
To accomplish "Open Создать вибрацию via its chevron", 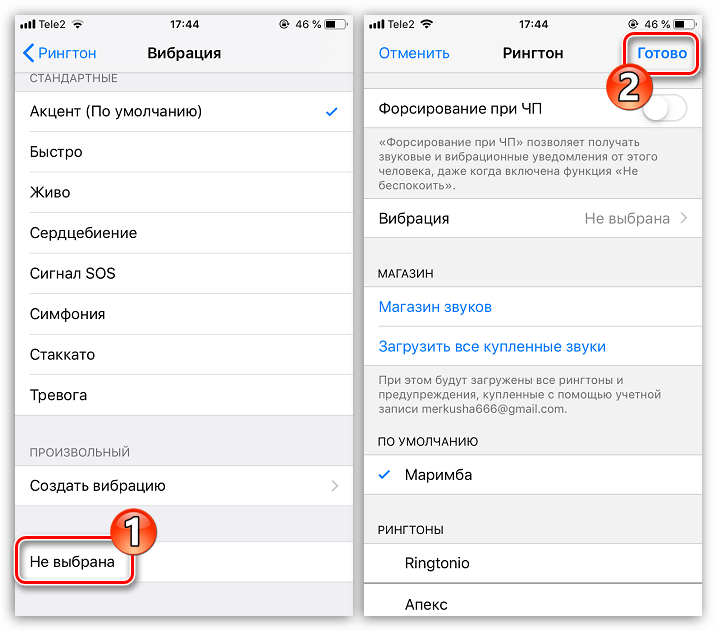I will (335, 486).
